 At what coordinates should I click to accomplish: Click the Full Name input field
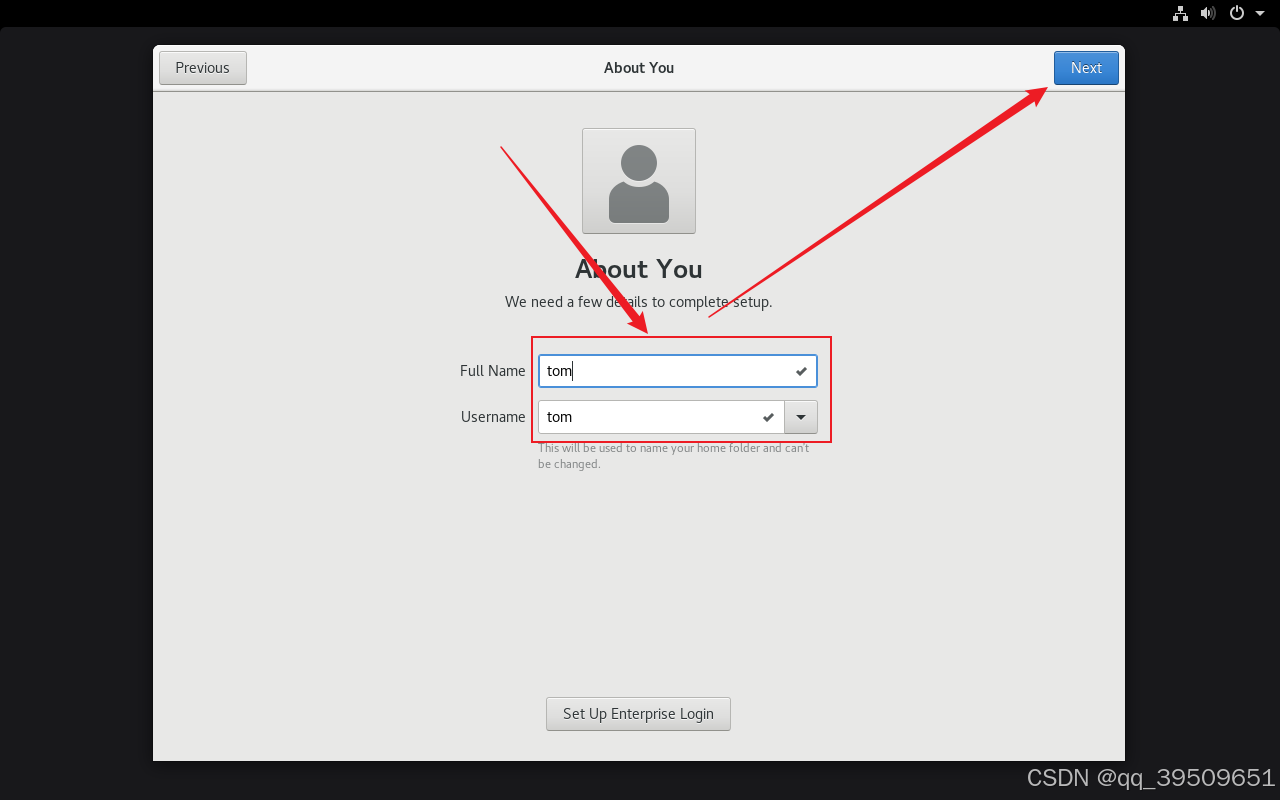(x=678, y=371)
